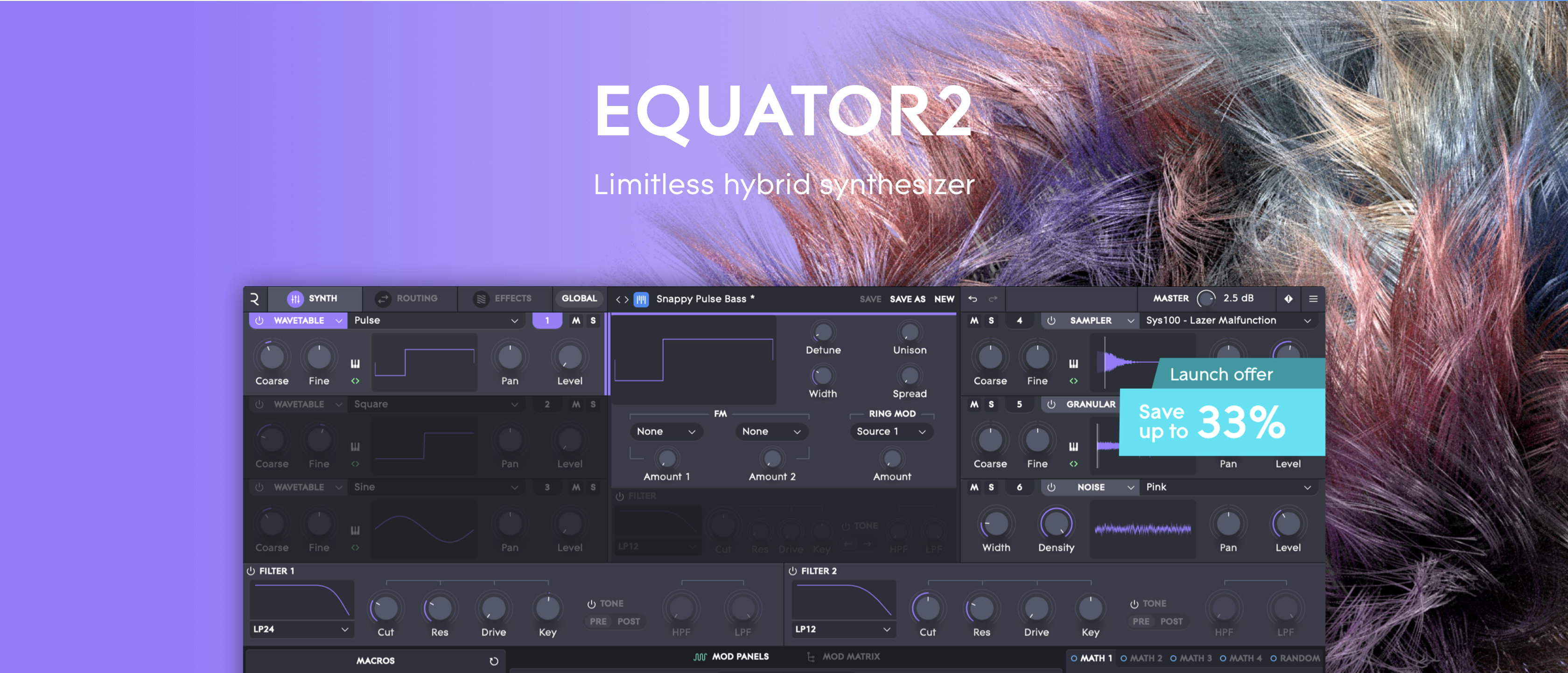Click green code arrows in Granular row

pyautogui.click(x=1074, y=463)
